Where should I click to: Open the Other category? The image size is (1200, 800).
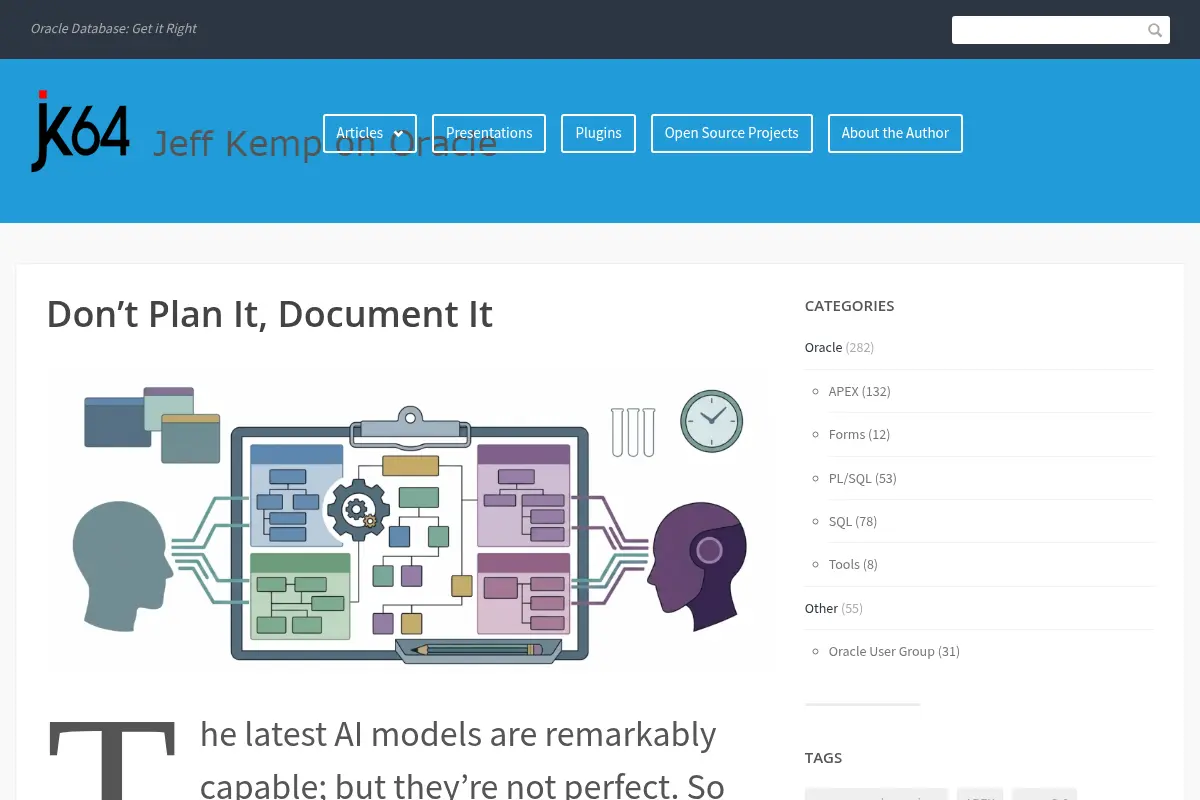coord(821,608)
